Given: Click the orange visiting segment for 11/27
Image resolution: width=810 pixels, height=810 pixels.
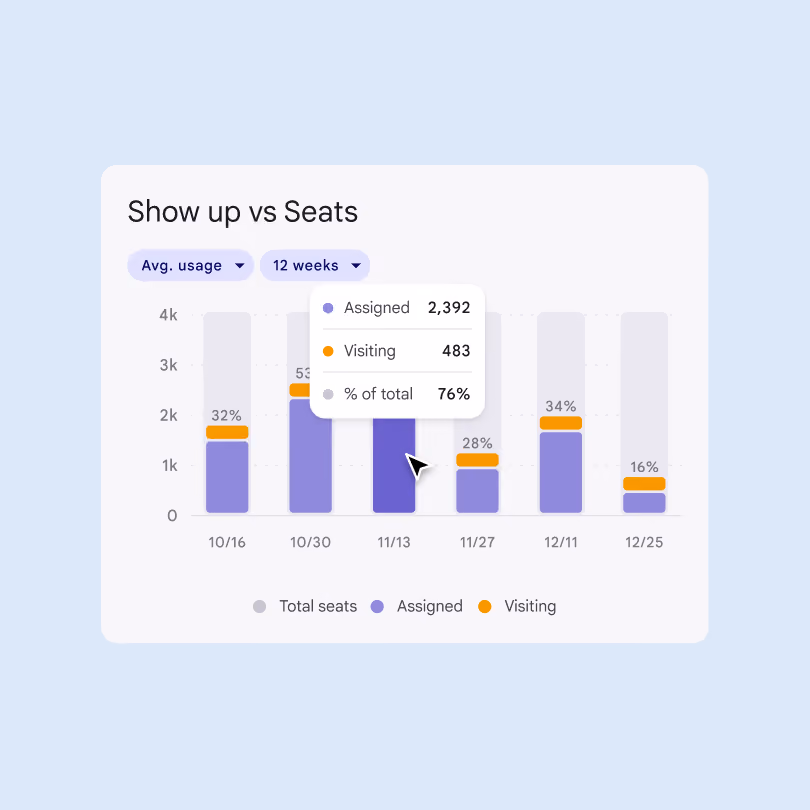Looking at the screenshot, I should 477,460.
